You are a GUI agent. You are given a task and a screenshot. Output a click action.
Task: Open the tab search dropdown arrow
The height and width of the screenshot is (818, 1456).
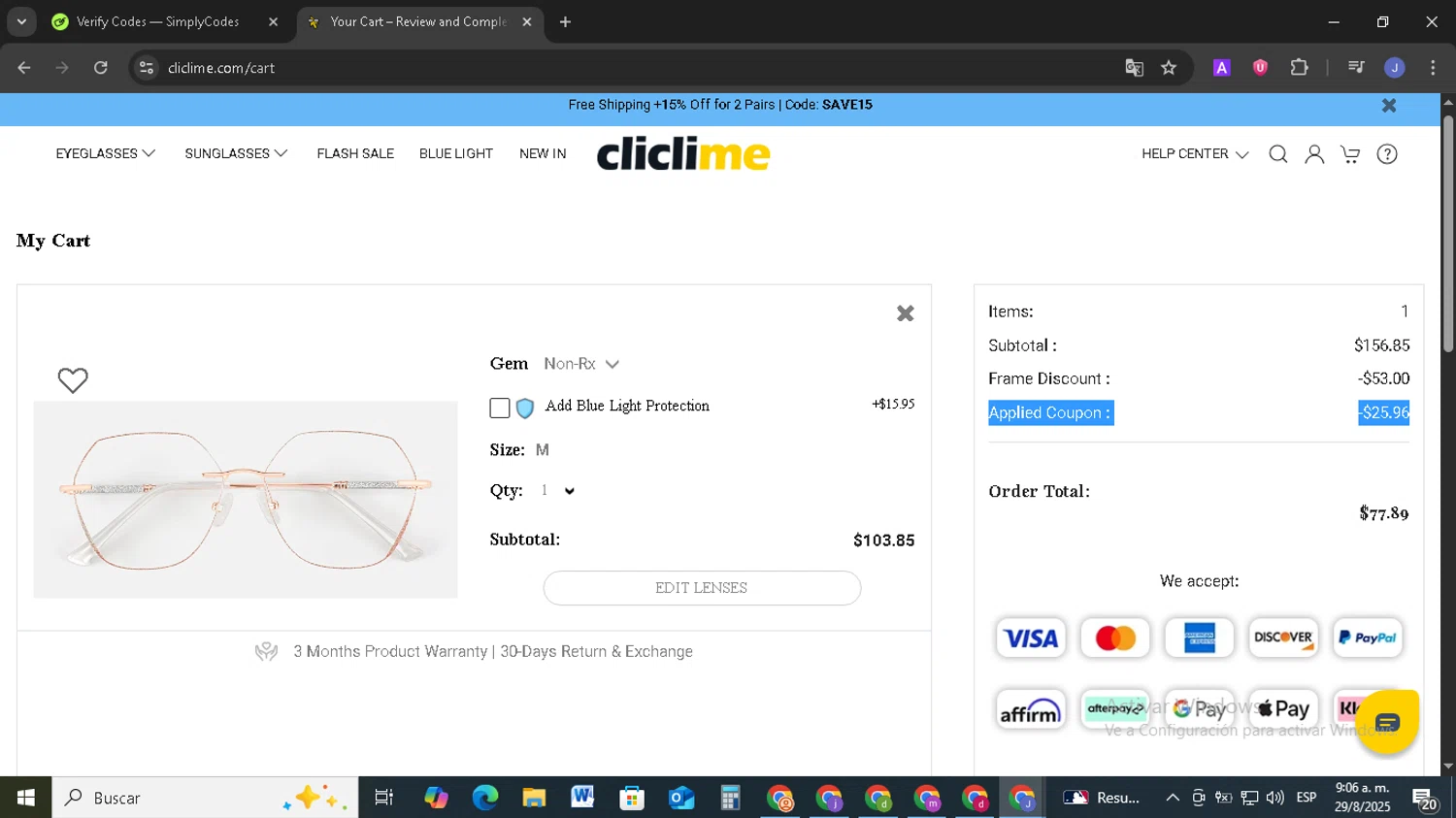tap(21, 21)
